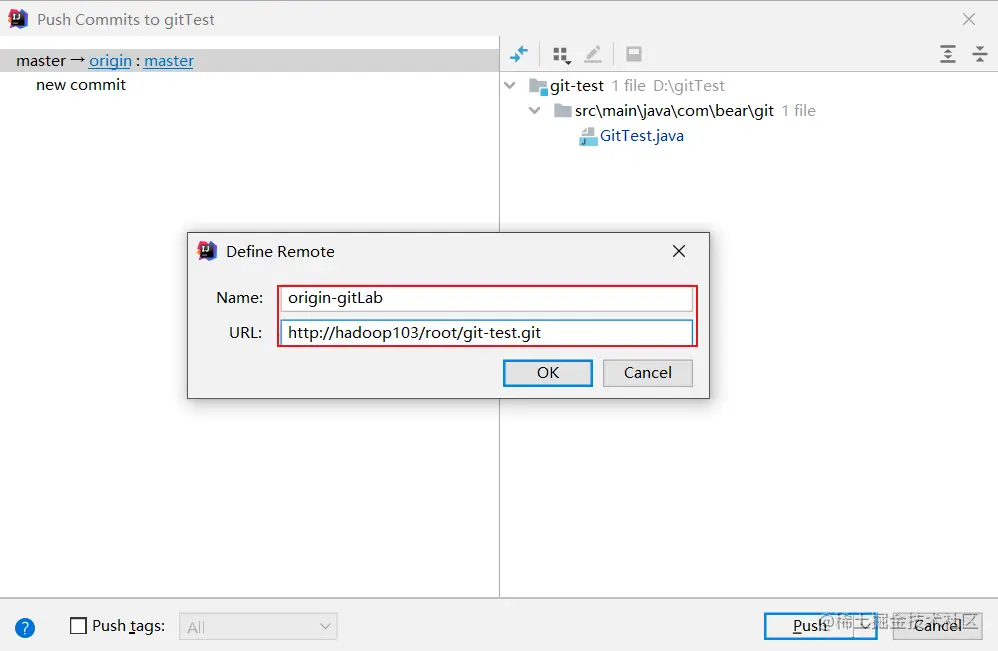Select GitTest.java in the file tree
This screenshot has height=651, width=998.
pyautogui.click(x=642, y=136)
